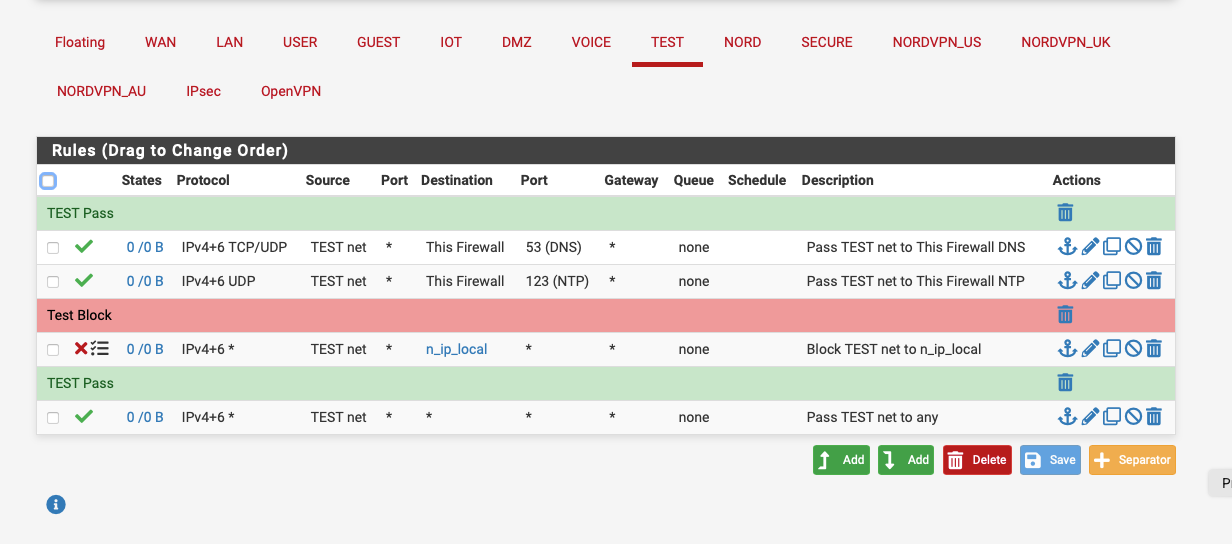Image resolution: width=1232 pixels, height=544 pixels.
Task: Click anchor icon for Pass to any rule
Action: (1067, 417)
